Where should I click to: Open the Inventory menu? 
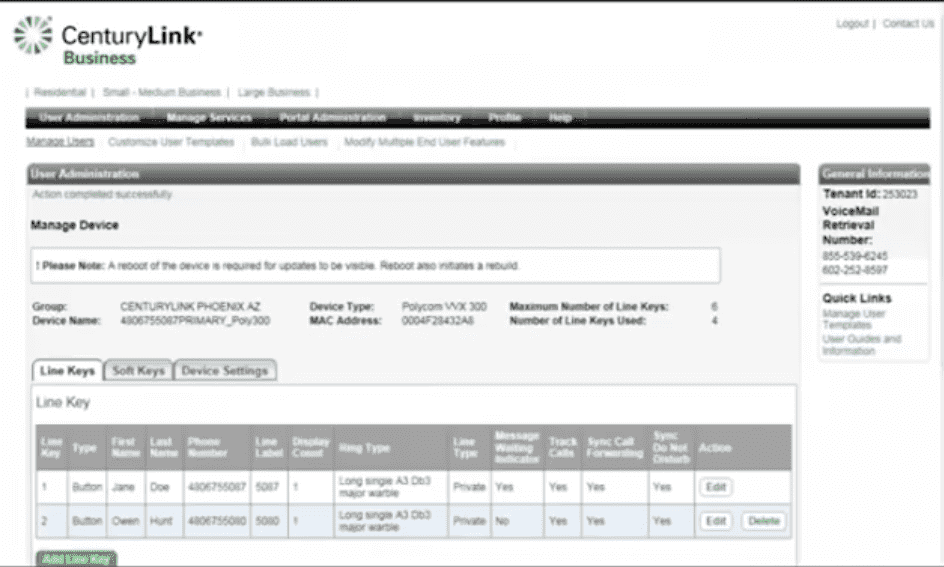437,118
